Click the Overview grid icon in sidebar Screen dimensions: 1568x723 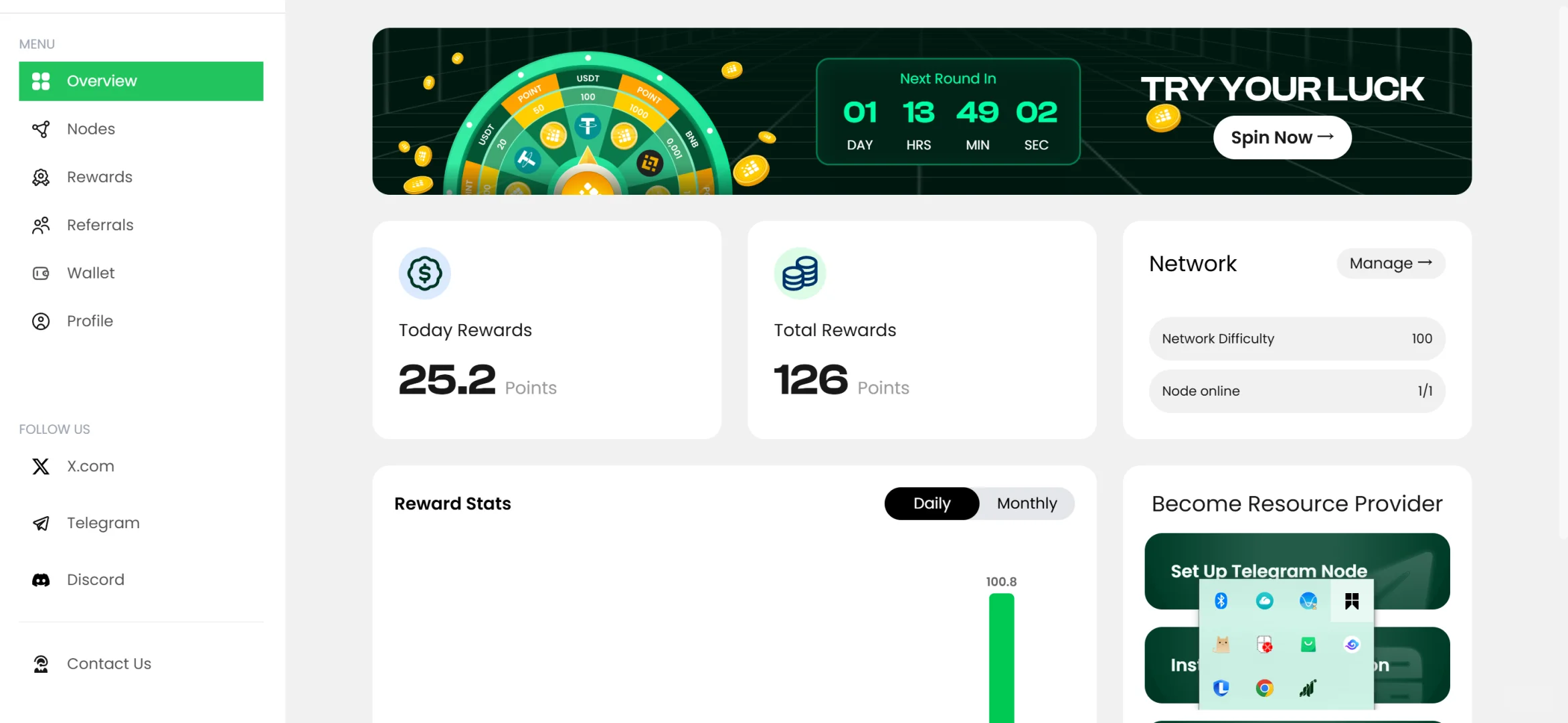click(41, 80)
